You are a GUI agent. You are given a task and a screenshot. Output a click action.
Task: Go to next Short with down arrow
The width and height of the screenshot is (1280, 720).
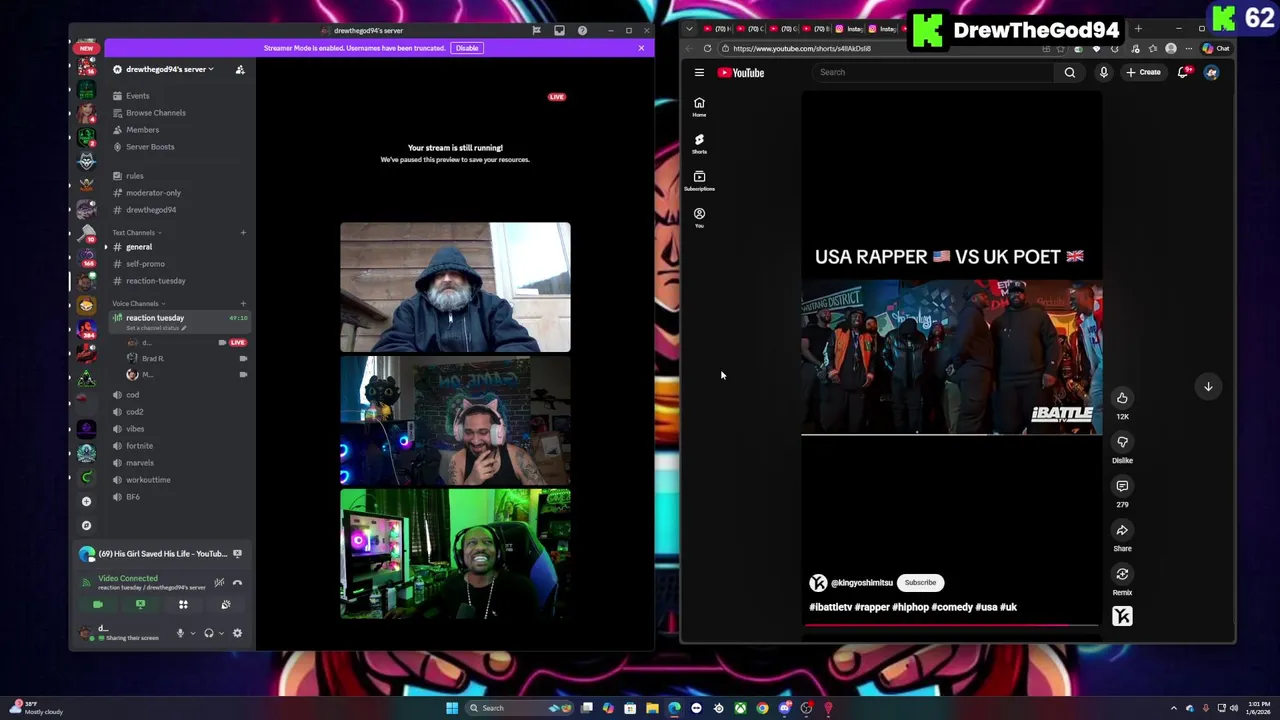coord(1208,386)
